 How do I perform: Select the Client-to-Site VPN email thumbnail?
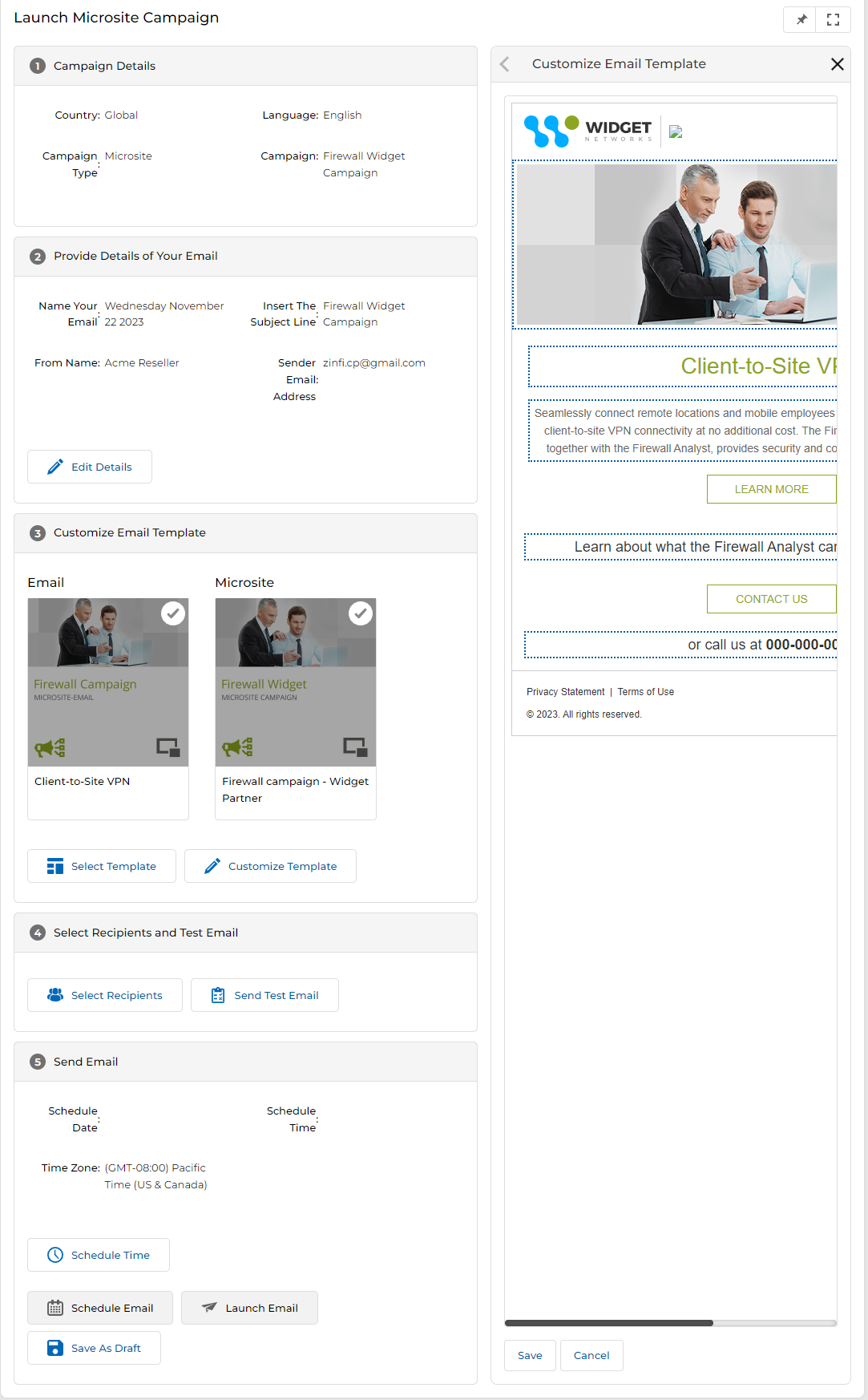[108, 709]
